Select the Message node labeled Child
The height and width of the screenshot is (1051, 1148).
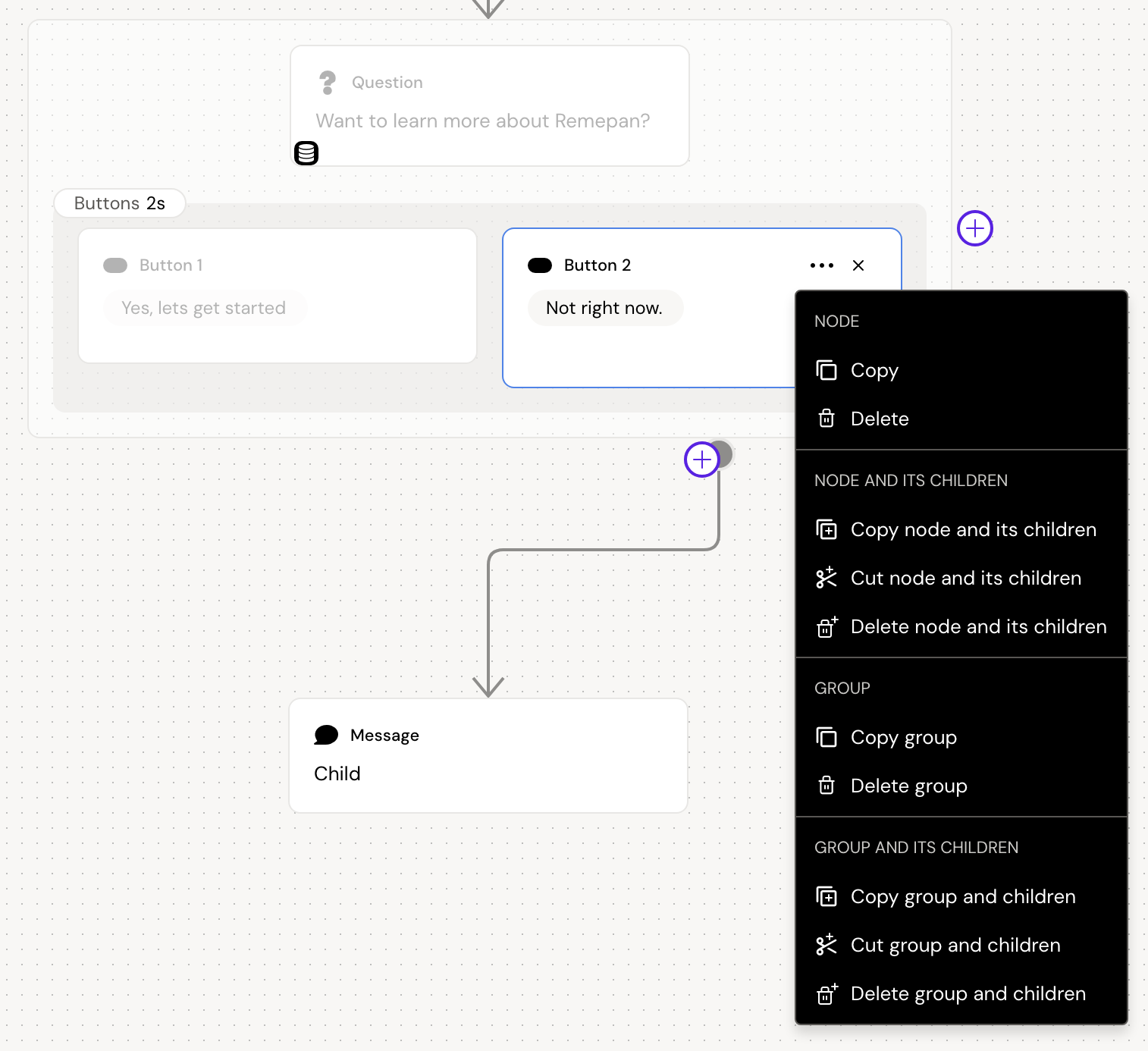coord(488,756)
